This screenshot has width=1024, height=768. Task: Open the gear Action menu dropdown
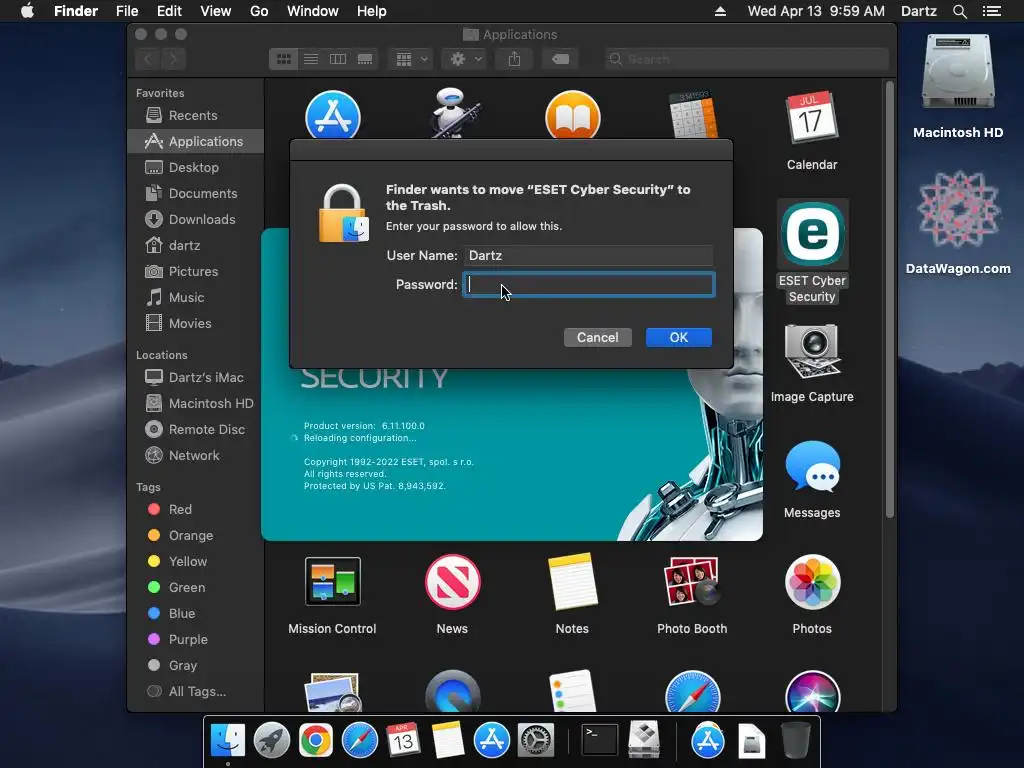click(464, 59)
